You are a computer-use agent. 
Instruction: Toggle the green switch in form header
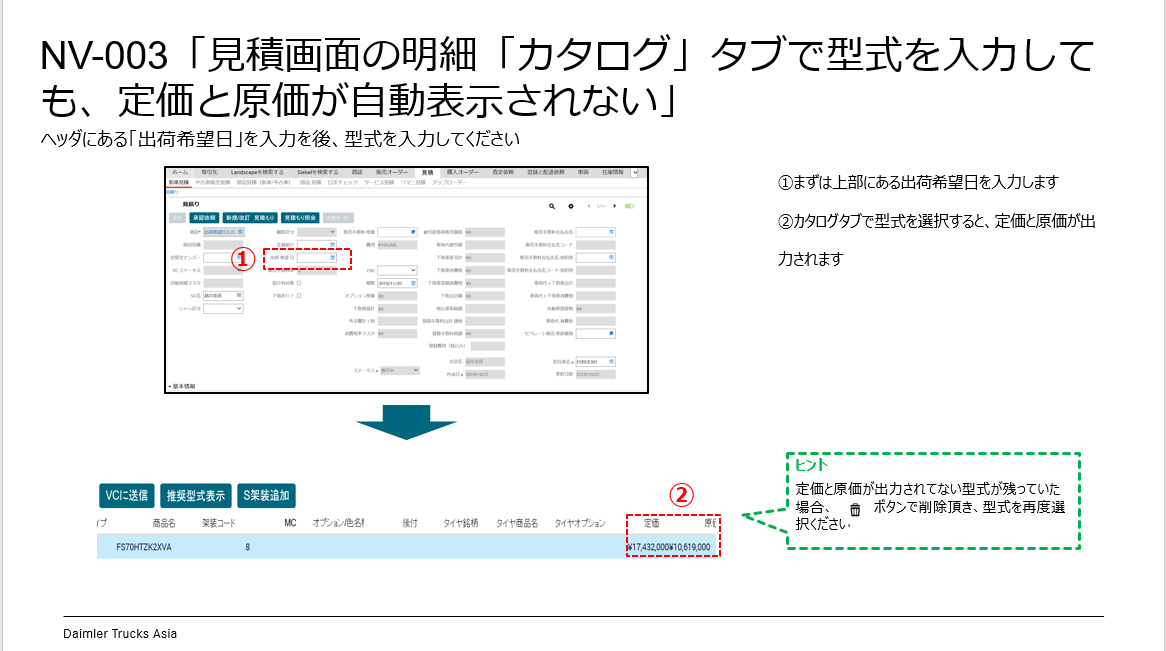click(629, 205)
